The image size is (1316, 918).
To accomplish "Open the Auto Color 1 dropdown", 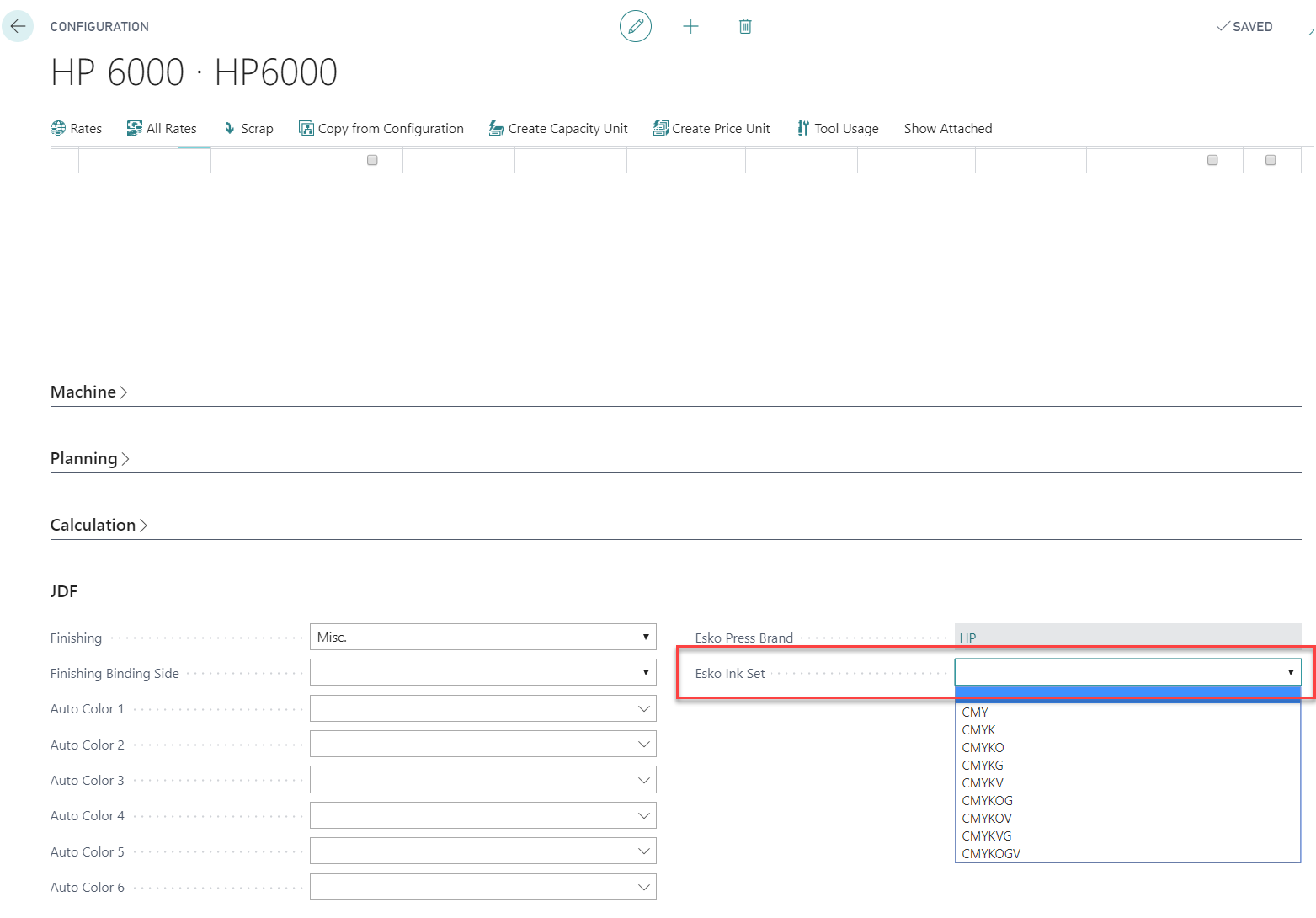I will click(482, 709).
